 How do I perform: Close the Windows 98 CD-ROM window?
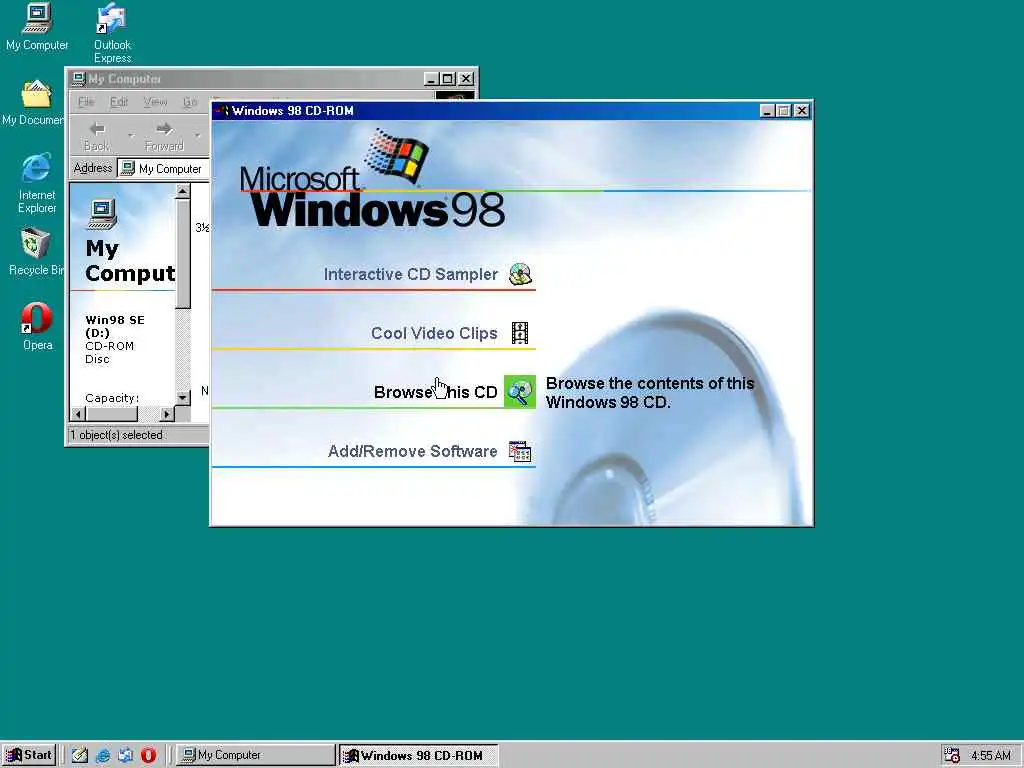pos(802,111)
